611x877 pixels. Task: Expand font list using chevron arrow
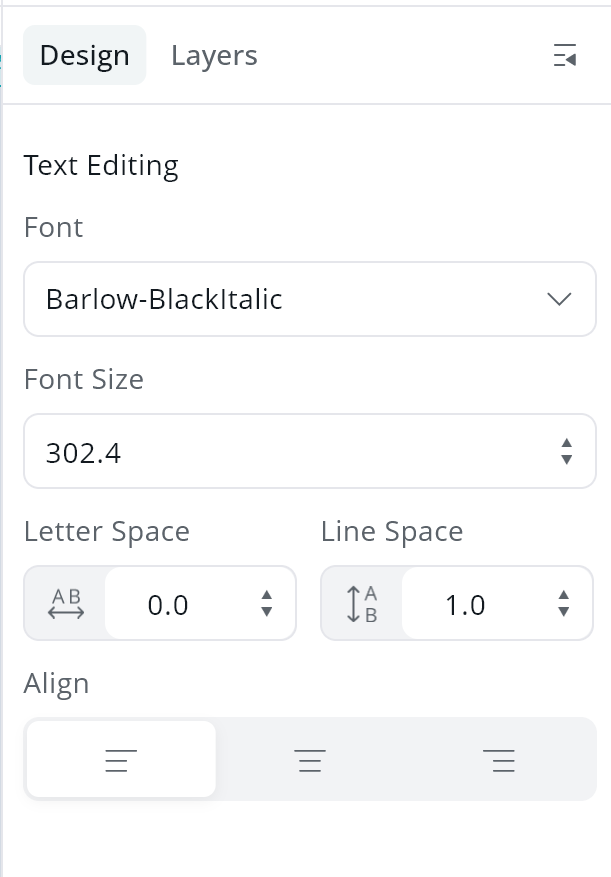pos(559,299)
